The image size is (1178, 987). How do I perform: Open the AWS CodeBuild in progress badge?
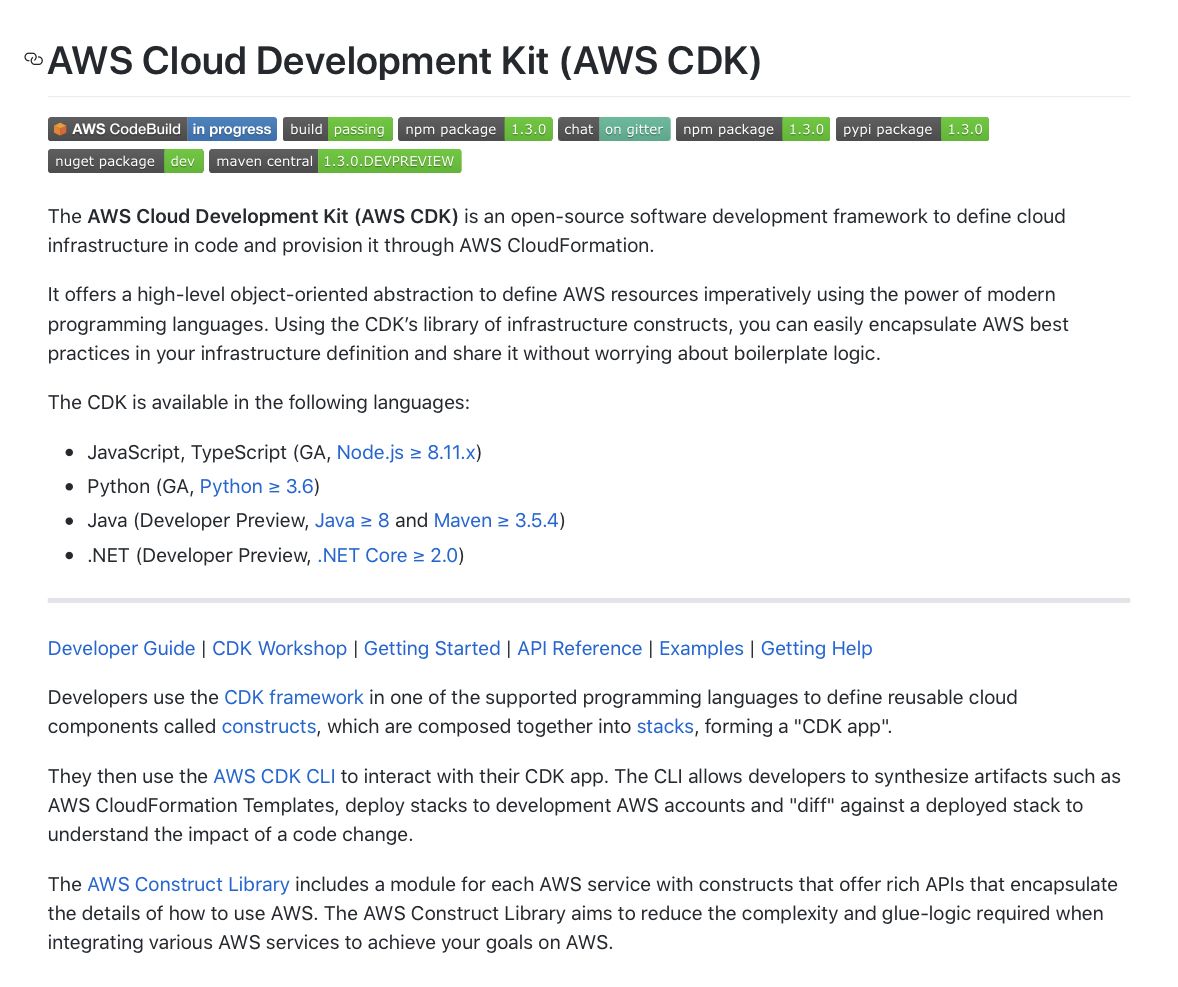[162, 129]
